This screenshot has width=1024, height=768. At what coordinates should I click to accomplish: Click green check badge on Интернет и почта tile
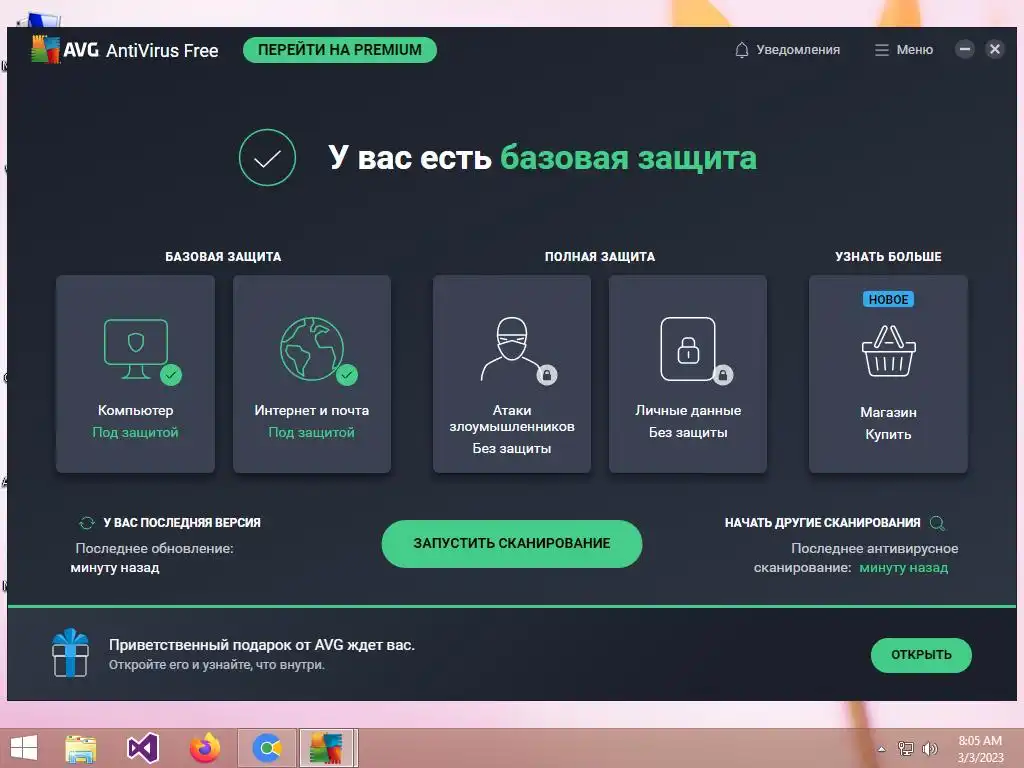(x=347, y=375)
